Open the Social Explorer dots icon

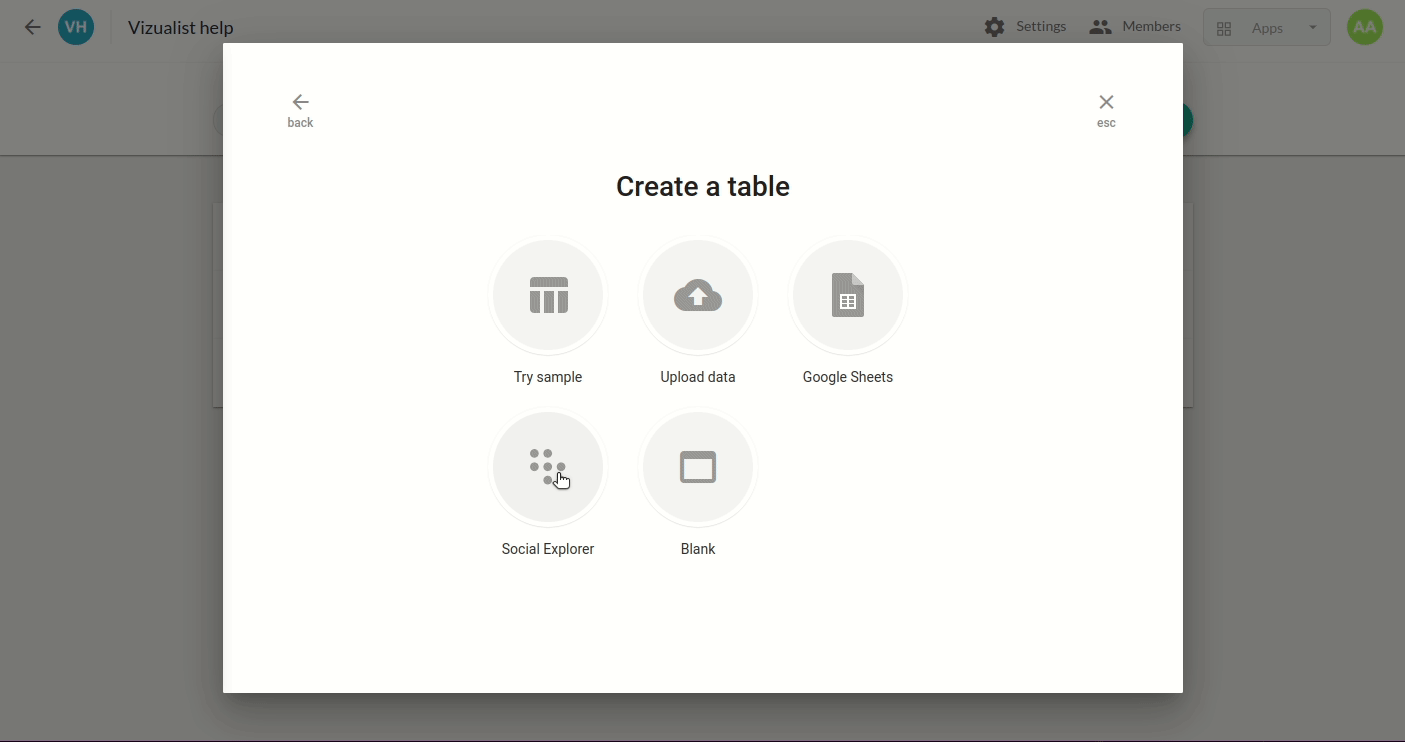[x=548, y=468]
